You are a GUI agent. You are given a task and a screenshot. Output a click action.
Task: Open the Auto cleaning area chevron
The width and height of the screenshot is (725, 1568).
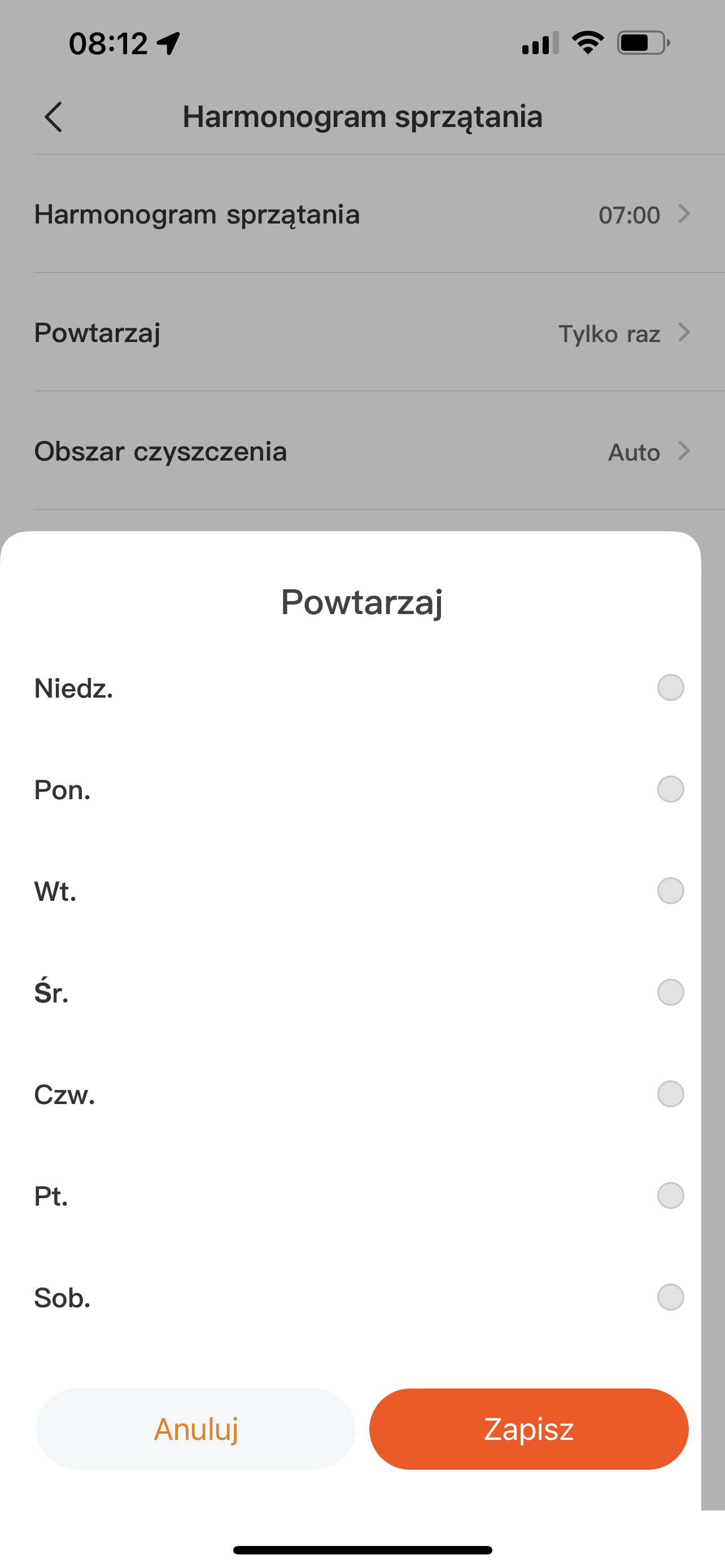[684, 451]
